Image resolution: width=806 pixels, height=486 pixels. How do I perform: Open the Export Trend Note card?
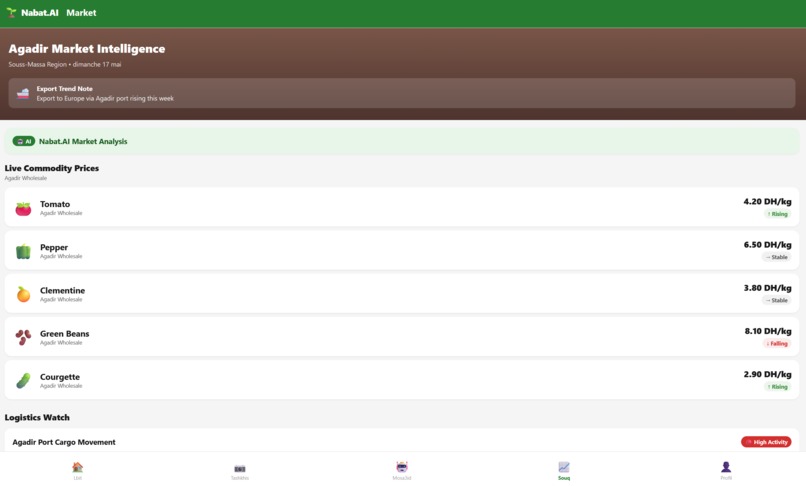(x=401, y=93)
